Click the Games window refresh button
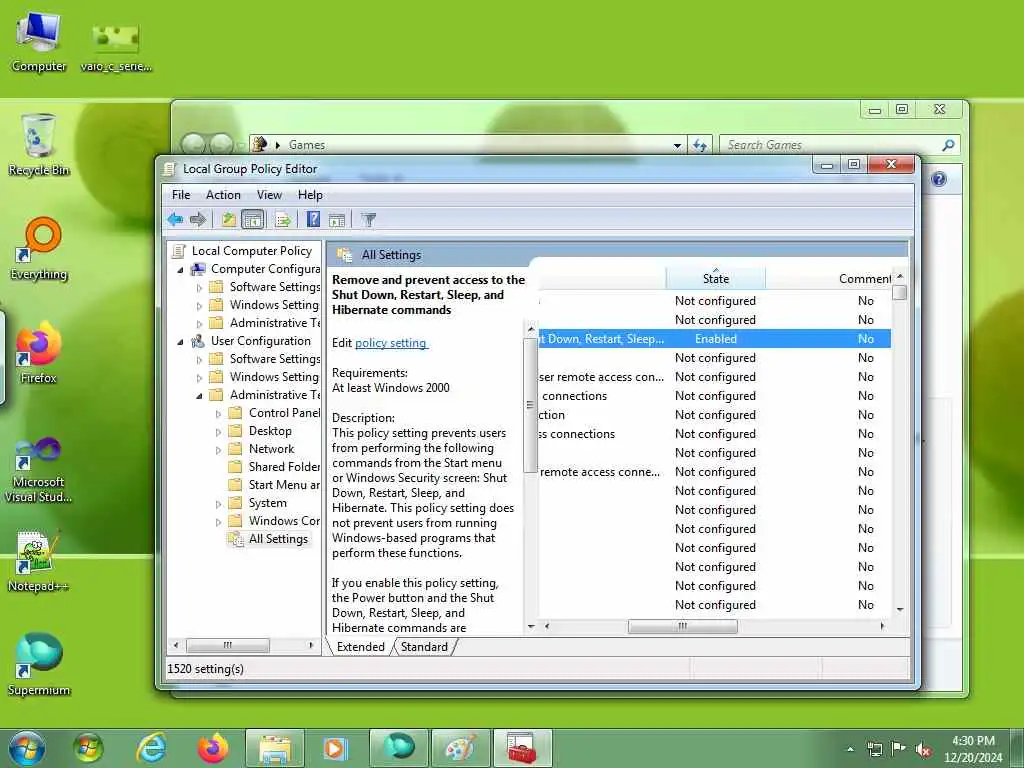The width and height of the screenshot is (1024, 768). (700, 145)
